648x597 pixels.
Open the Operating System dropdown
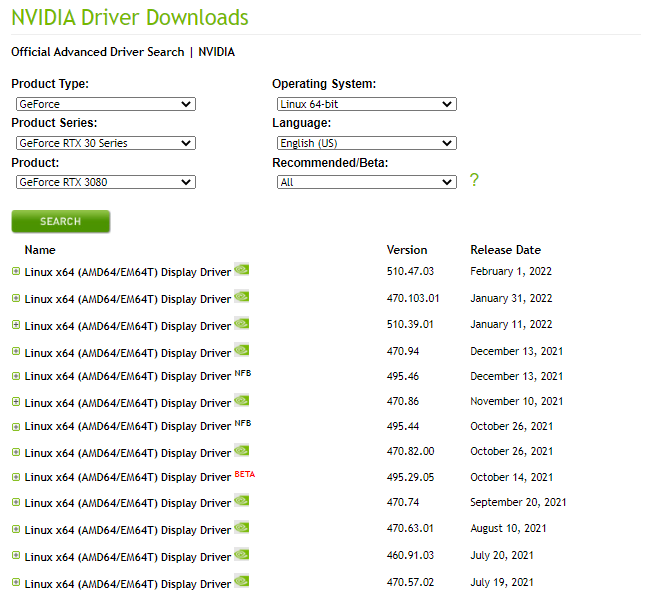pos(367,104)
